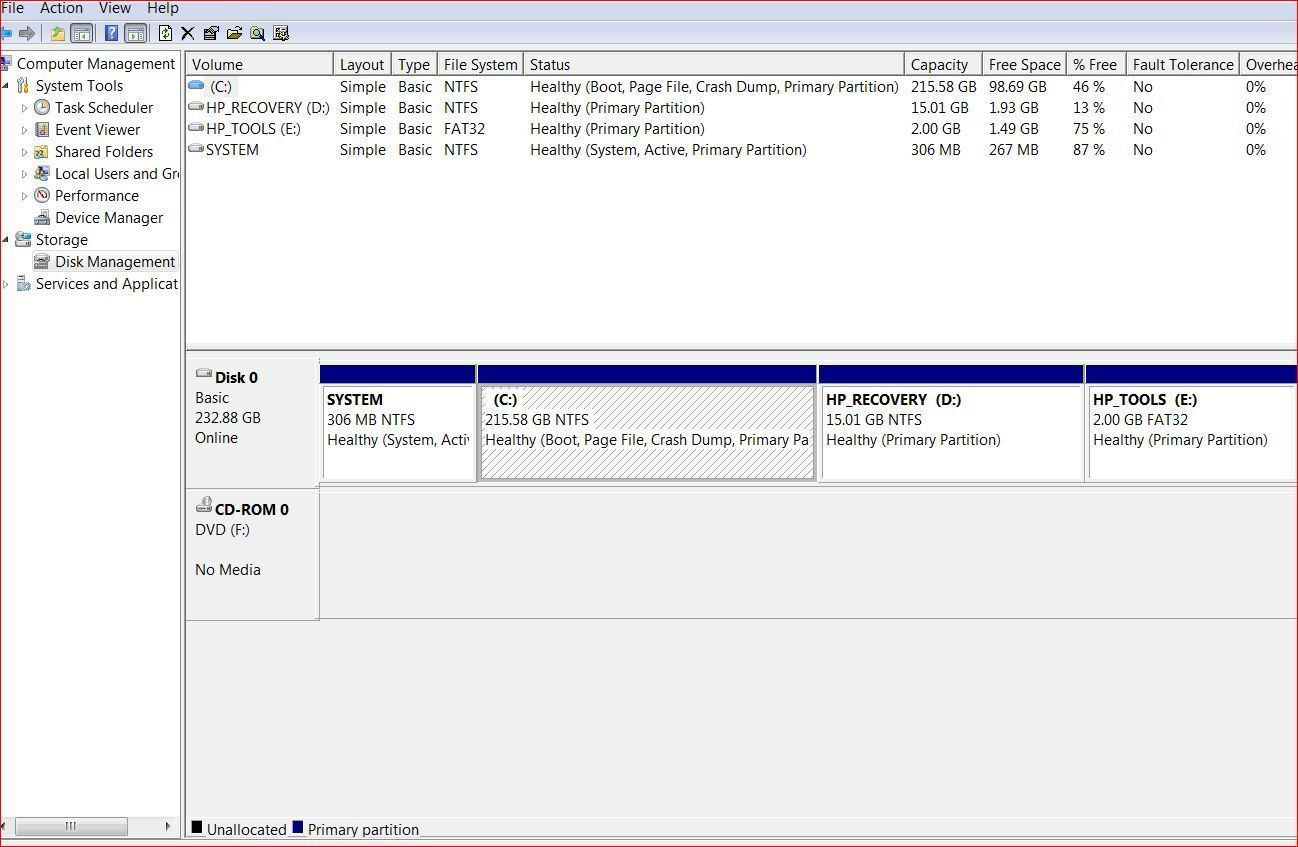Select HP_TOOLS (E:) volume row
This screenshot has height=847, width=1298.
(x=741, y=129)
